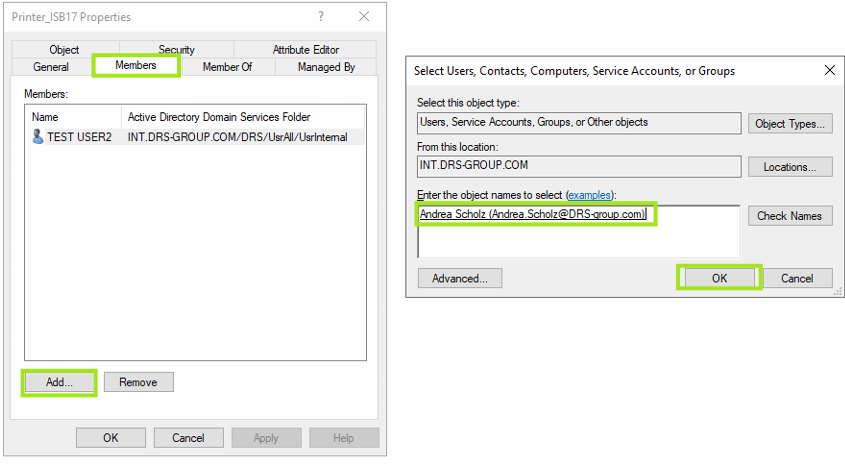Open the General tab
This screenshot has width=845, height=465.
[x=51, y=67]
